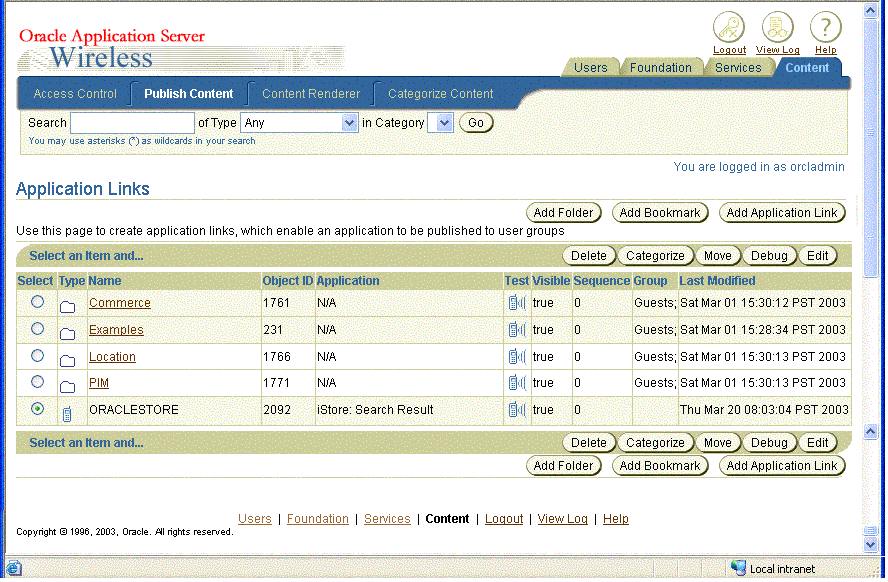
Task: Click the top Categorize button
Action: click(655, 256)
